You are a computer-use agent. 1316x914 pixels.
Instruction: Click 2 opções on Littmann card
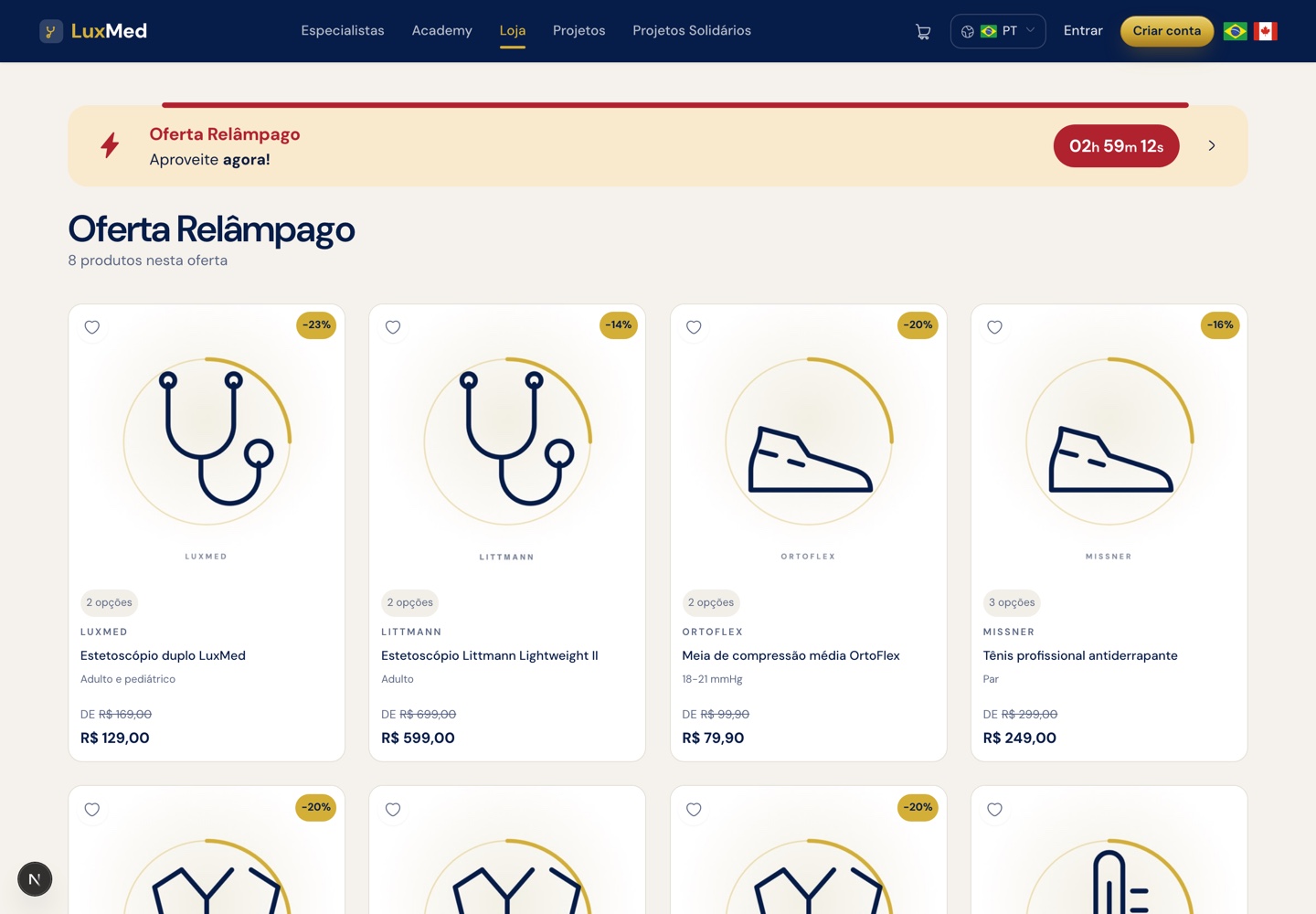[x=410, y=602]
